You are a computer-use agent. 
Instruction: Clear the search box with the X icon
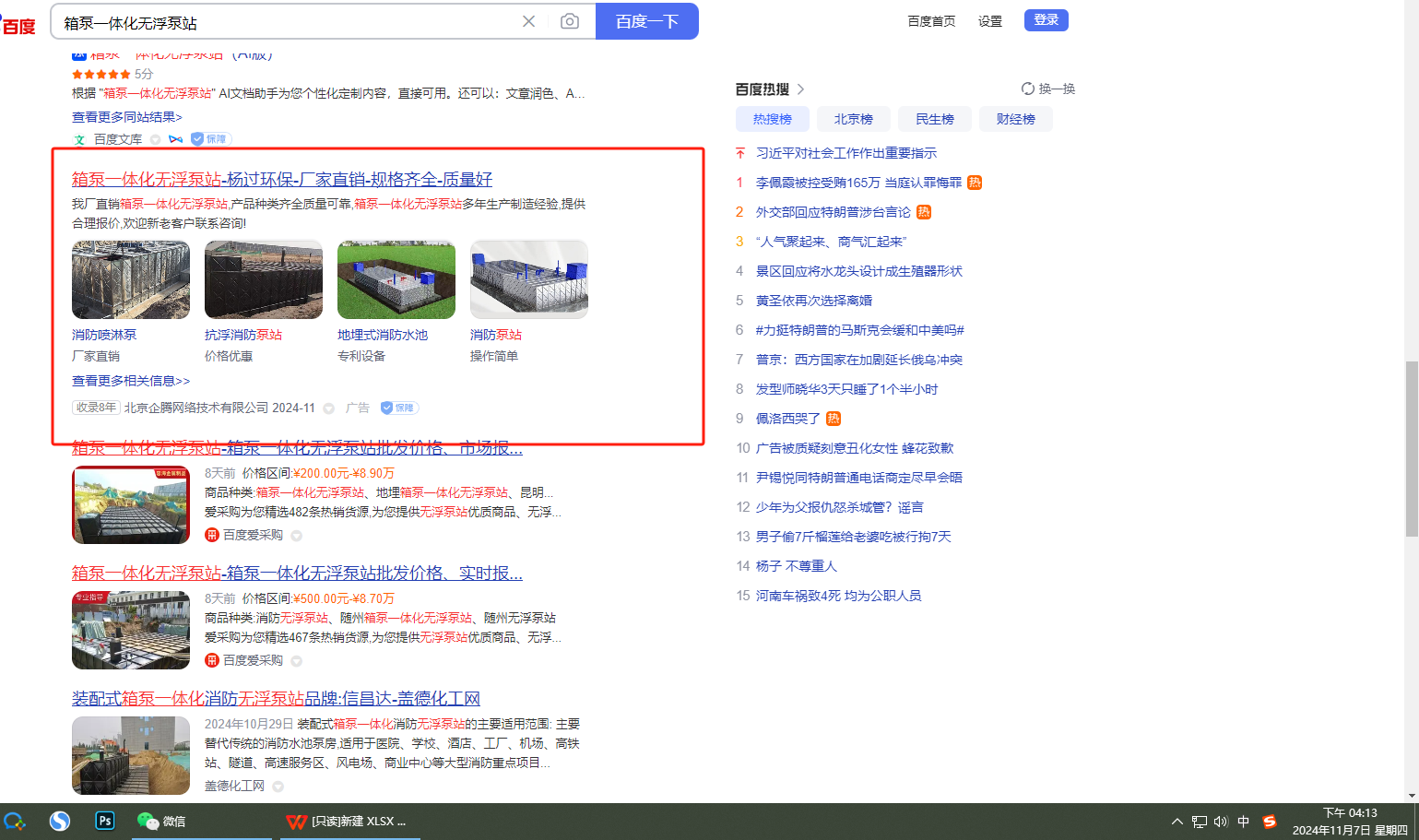(528, 21)
